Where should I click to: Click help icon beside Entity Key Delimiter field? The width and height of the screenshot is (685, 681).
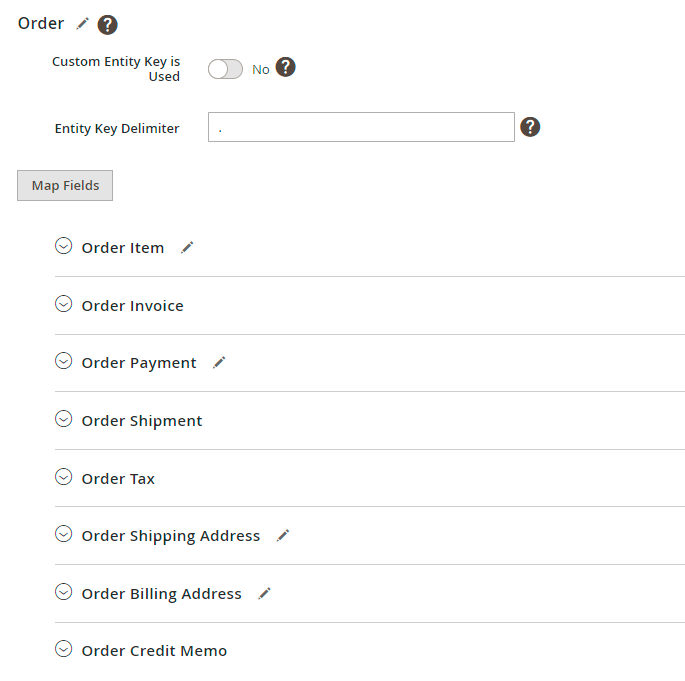coord(530,127)
